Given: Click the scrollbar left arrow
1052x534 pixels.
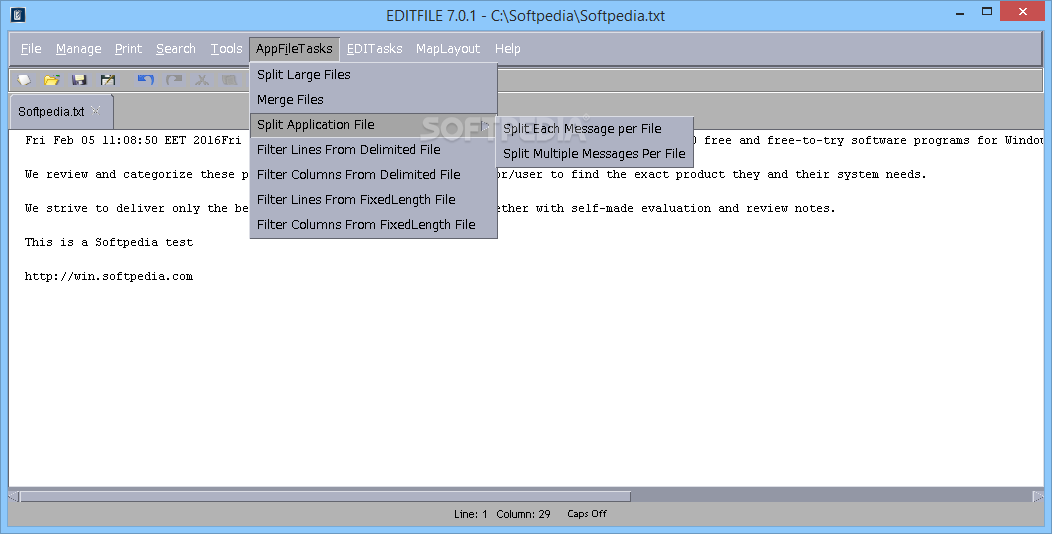Looking at the screenshot, I should point(13,496).
